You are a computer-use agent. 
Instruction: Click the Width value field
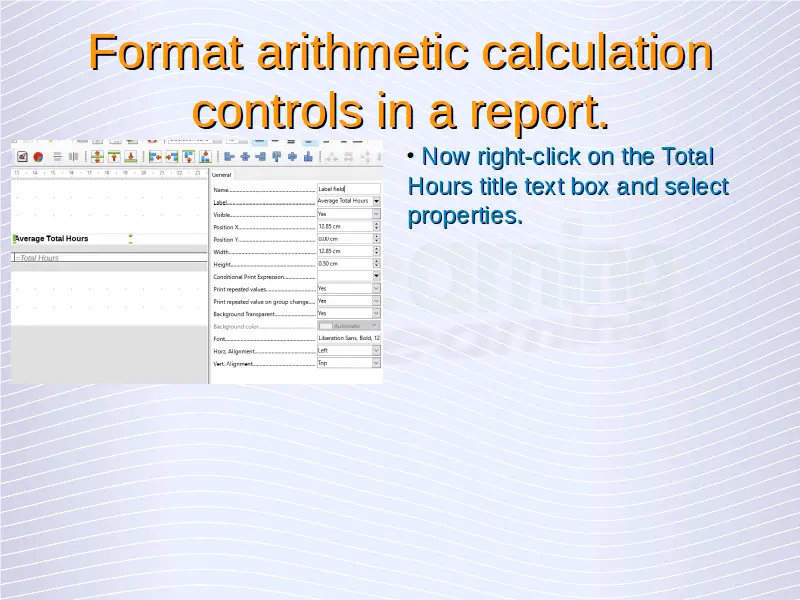point(345,251)
